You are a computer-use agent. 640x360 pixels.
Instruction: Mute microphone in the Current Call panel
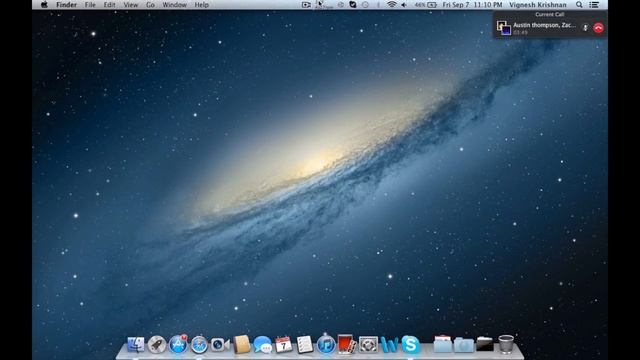(585, 28)
